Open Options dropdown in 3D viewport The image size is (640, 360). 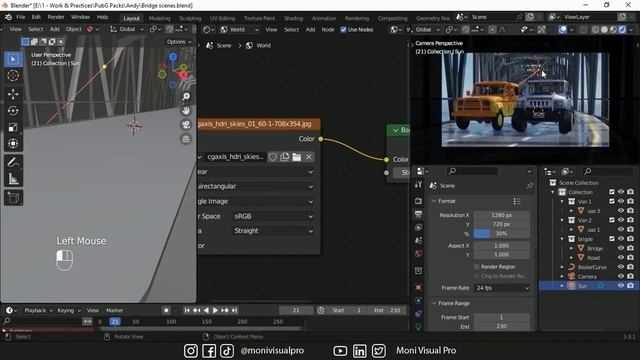coord(179,42)
